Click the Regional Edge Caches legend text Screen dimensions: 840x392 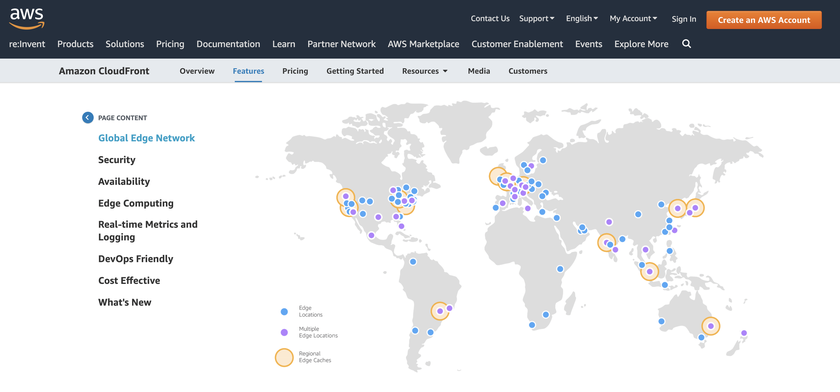(315, 357)
